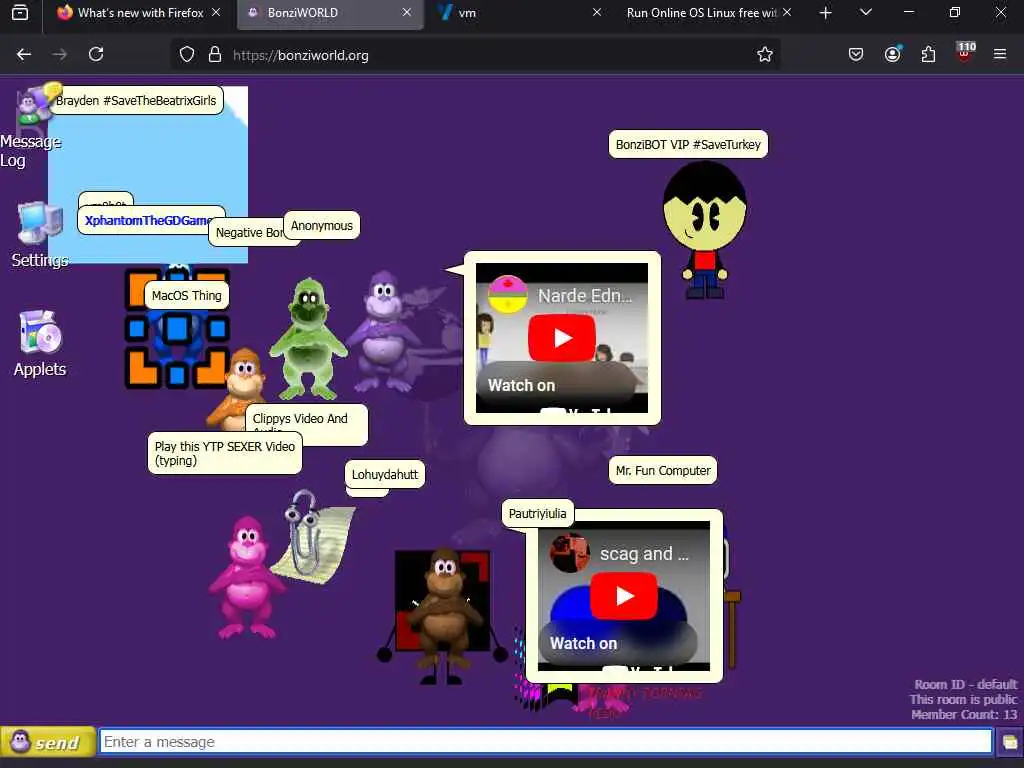Click the BonziBOT VIP stick-figure character
The width and height of the screenshot is (1024, 768).
point(704,230)
